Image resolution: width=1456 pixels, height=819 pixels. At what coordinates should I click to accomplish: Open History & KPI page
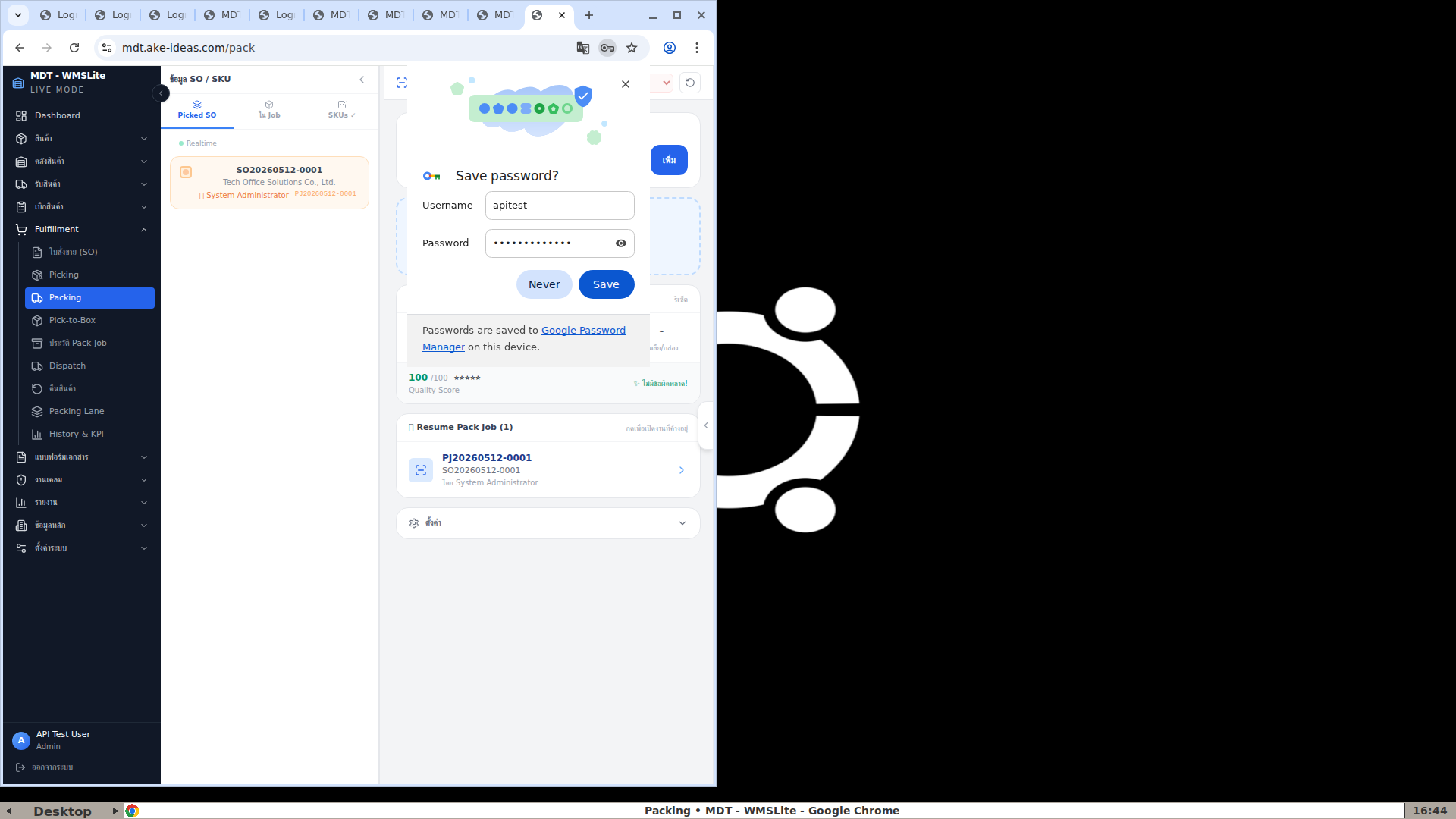pyautogui.click(x=89, y=435)
